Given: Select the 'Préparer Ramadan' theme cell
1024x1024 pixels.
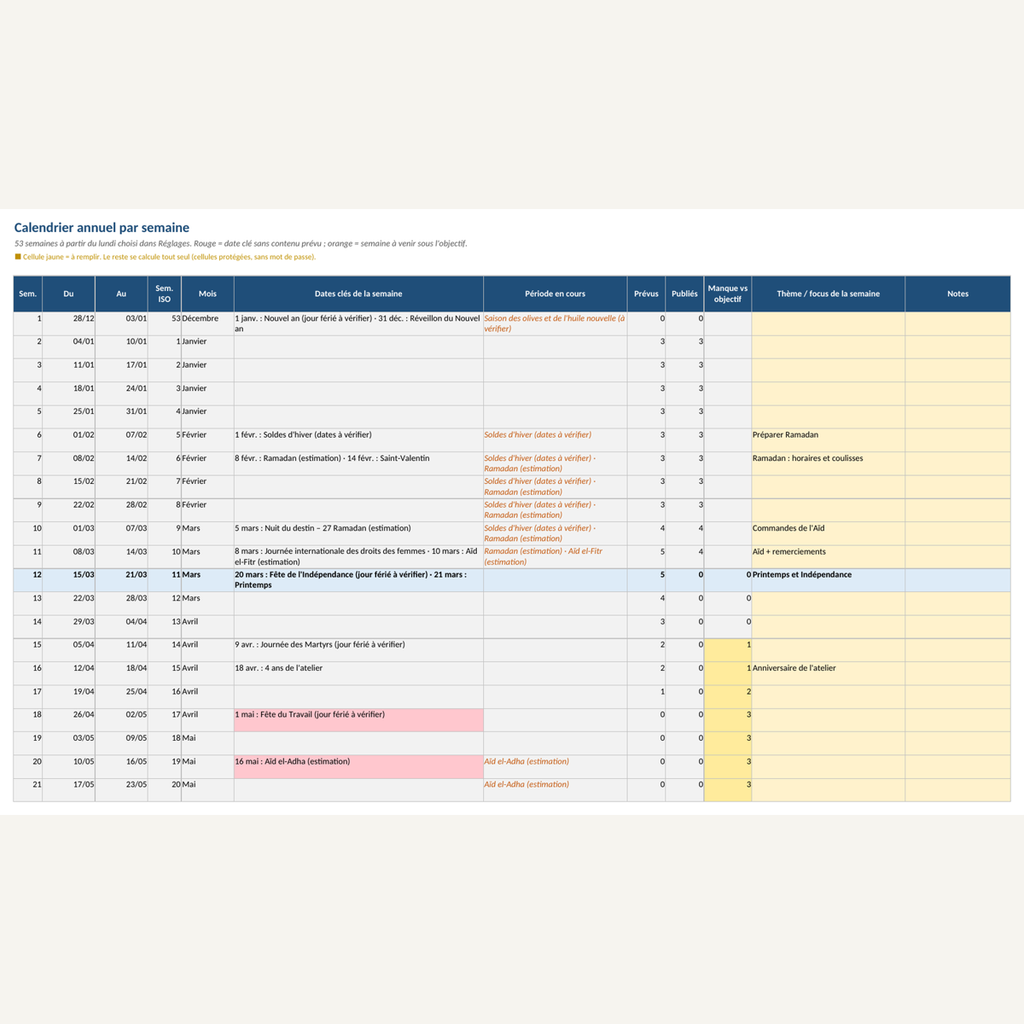Looking at the screenshot, I should click(x=828, y=440).
